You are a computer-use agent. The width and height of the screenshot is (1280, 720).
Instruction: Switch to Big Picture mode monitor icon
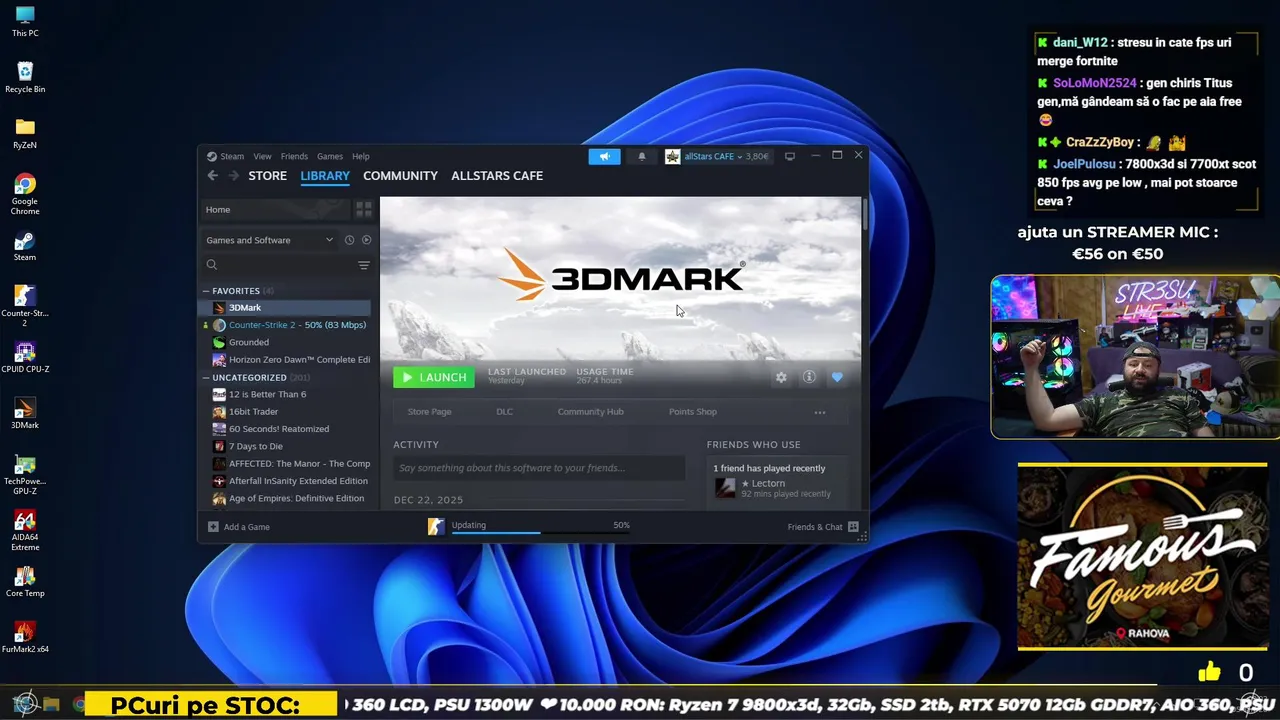[x=789, y=156]
